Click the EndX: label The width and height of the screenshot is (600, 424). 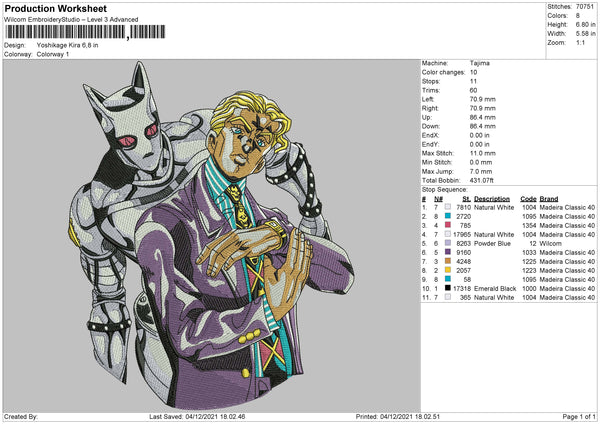click(x=430, y=135)
